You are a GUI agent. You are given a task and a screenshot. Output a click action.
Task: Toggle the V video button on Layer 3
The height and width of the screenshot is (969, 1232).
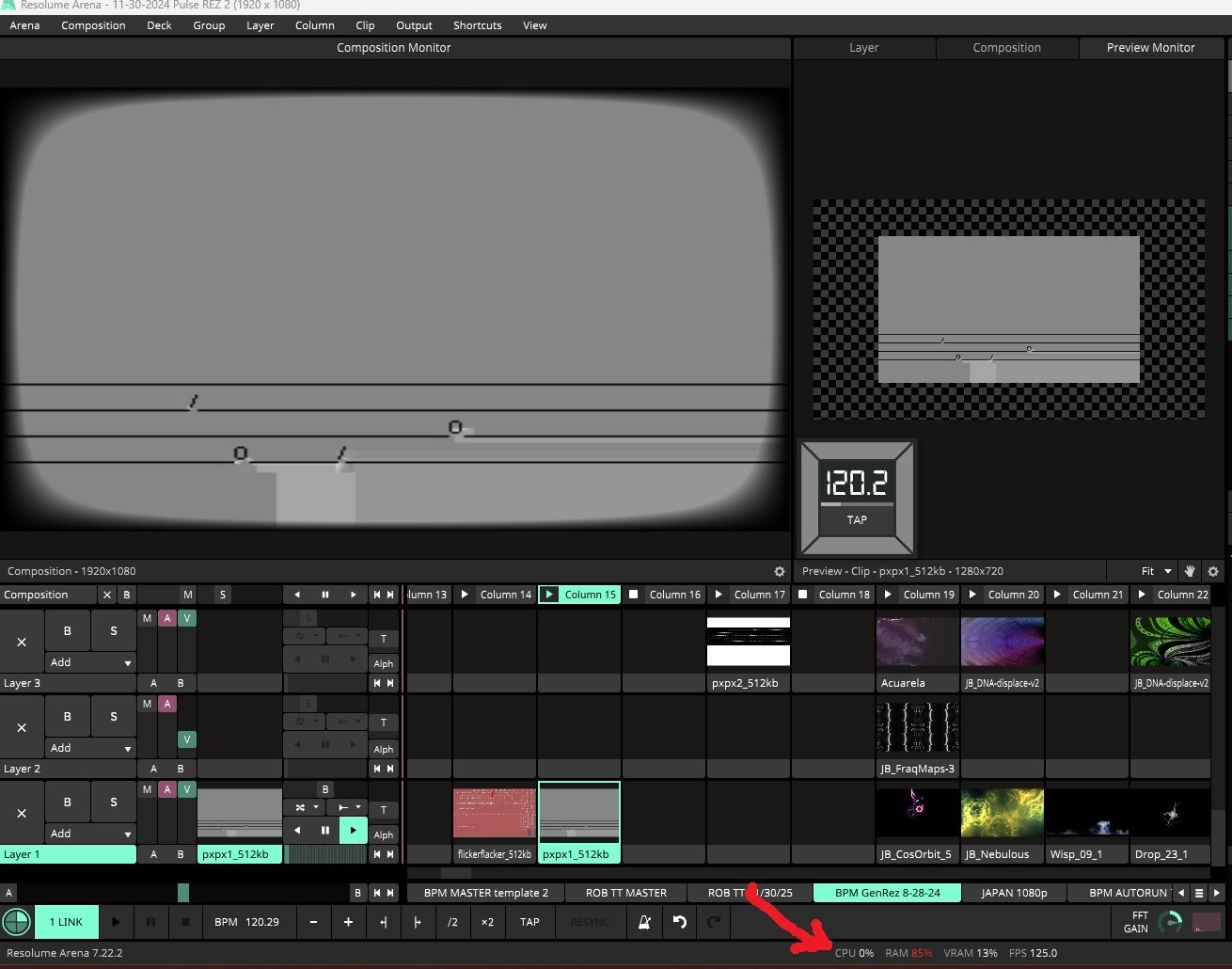click(x=187, y=618)
